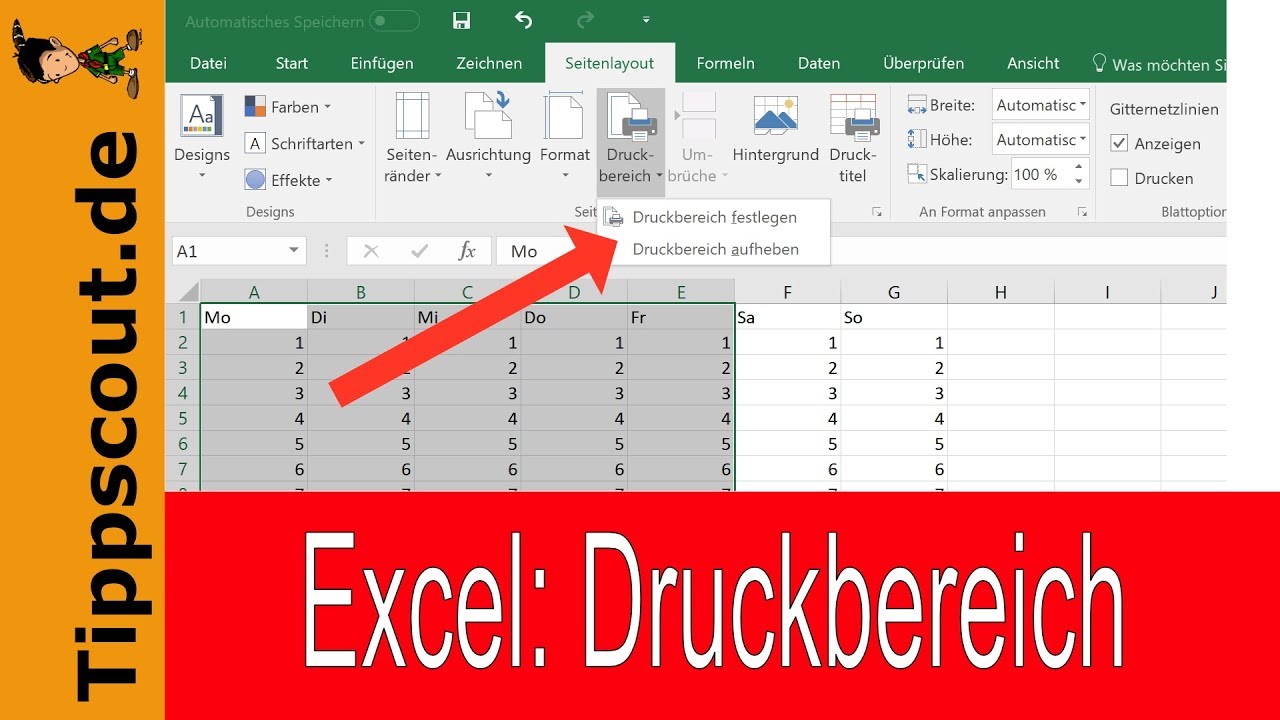The image size is (1280, 720).
Task: Open the Quick Access Toolbar customize arrow
Action: pos(646,20)
